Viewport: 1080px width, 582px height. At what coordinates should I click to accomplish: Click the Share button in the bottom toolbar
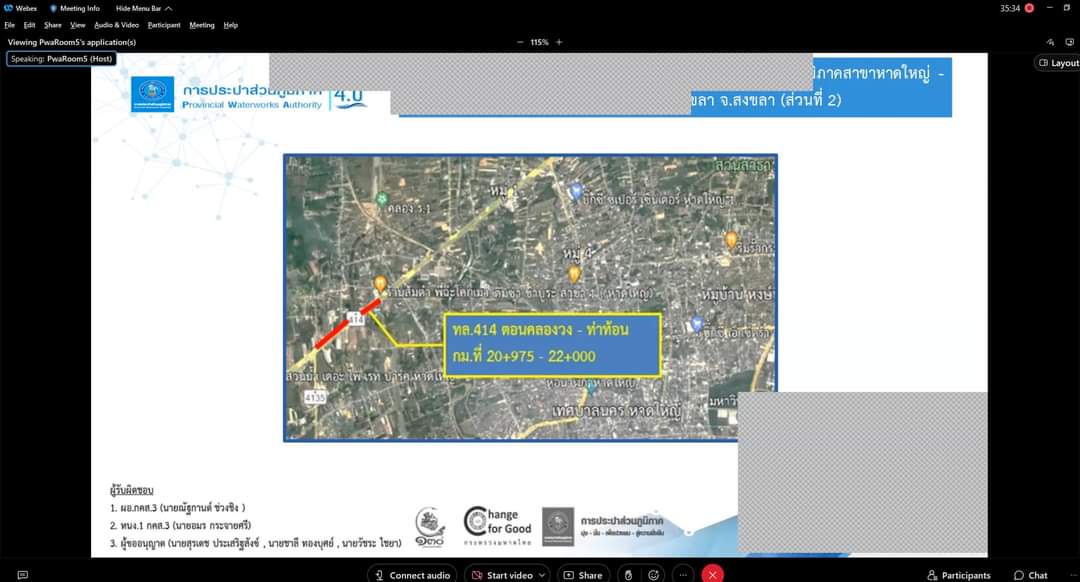click(x=583, y=574)
